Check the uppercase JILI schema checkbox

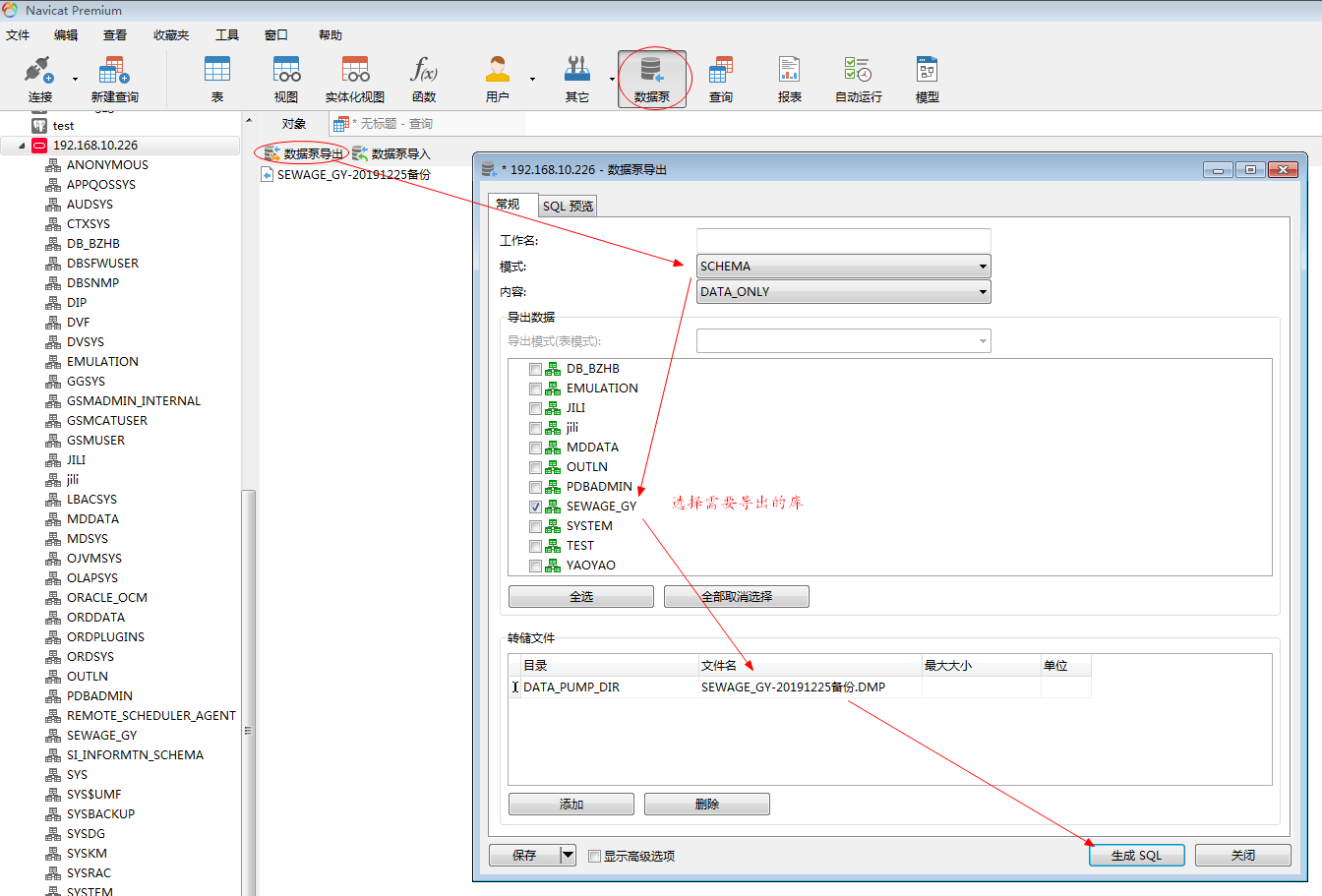click(535, 408)
